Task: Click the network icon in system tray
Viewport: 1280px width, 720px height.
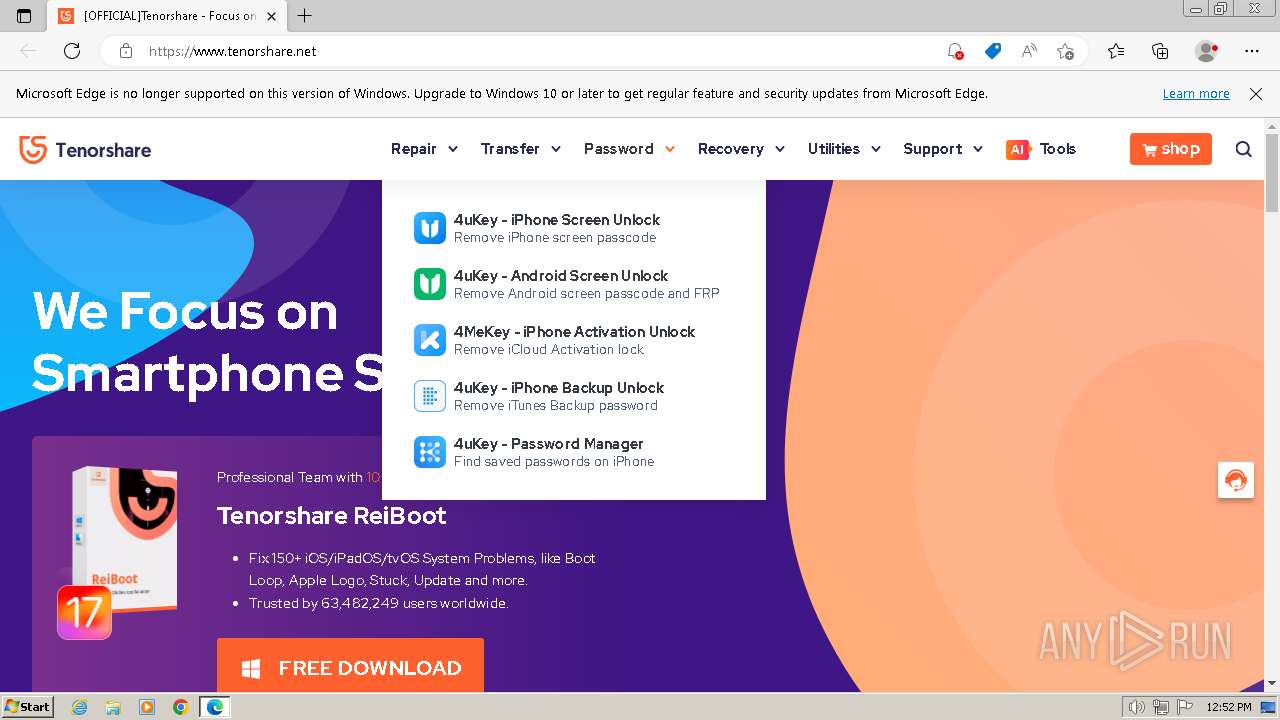Action: [x=1161, y=707]
